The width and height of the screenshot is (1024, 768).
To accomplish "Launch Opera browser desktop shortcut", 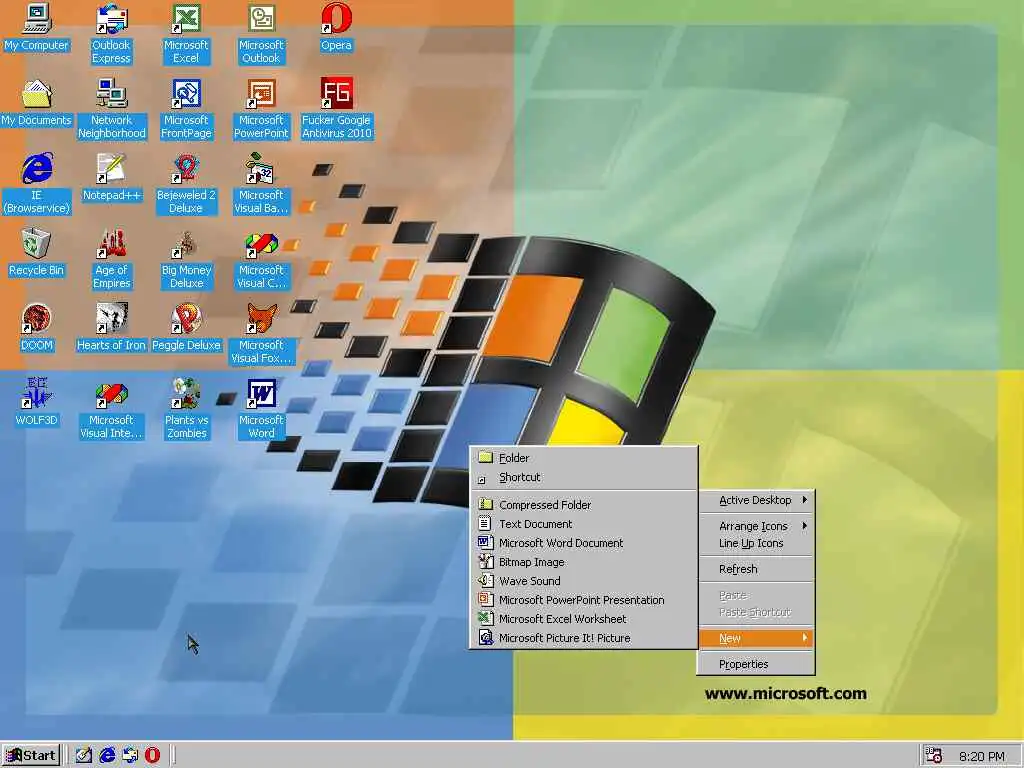I will (x=336, y=28).
